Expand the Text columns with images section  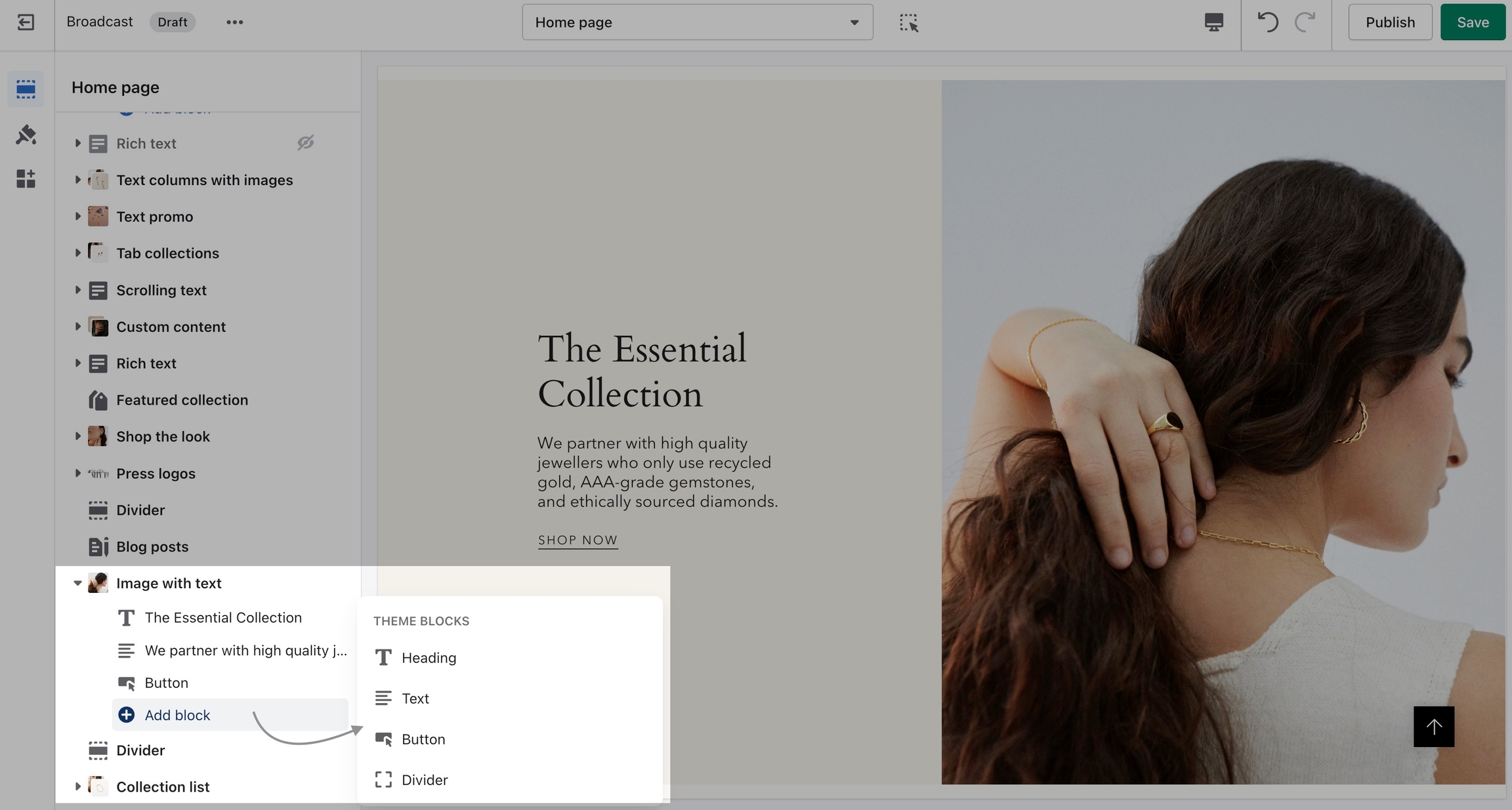[77, 180]
